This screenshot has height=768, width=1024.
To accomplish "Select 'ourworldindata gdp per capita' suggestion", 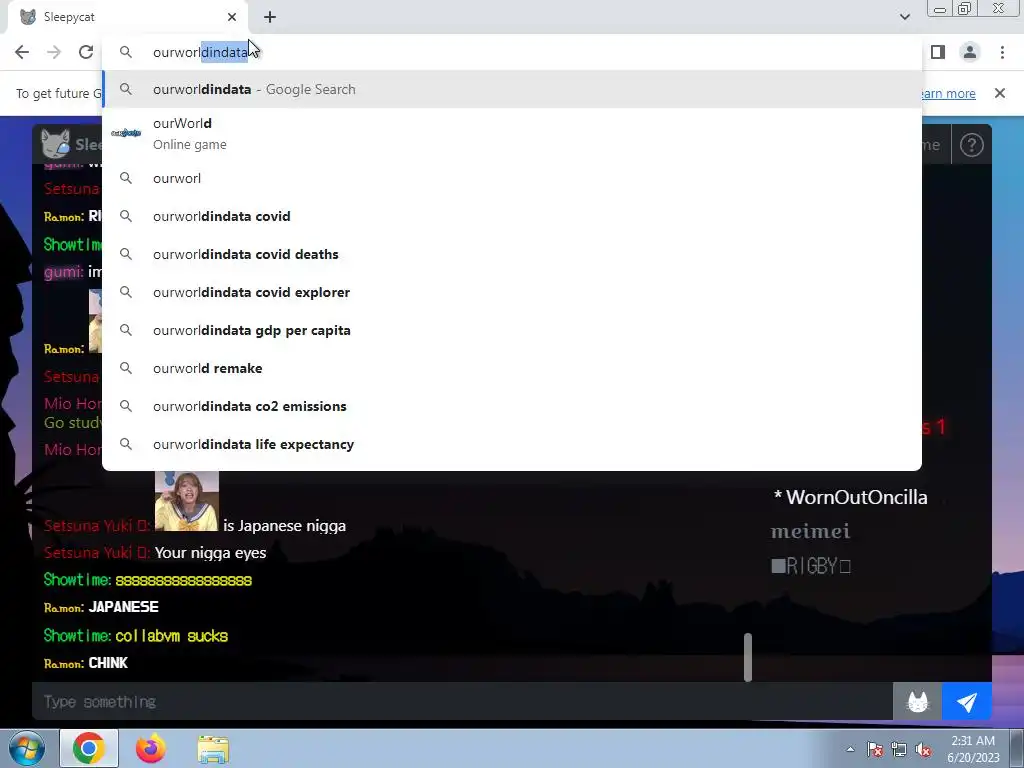I will pyautogui.click(x=512, y=330).
